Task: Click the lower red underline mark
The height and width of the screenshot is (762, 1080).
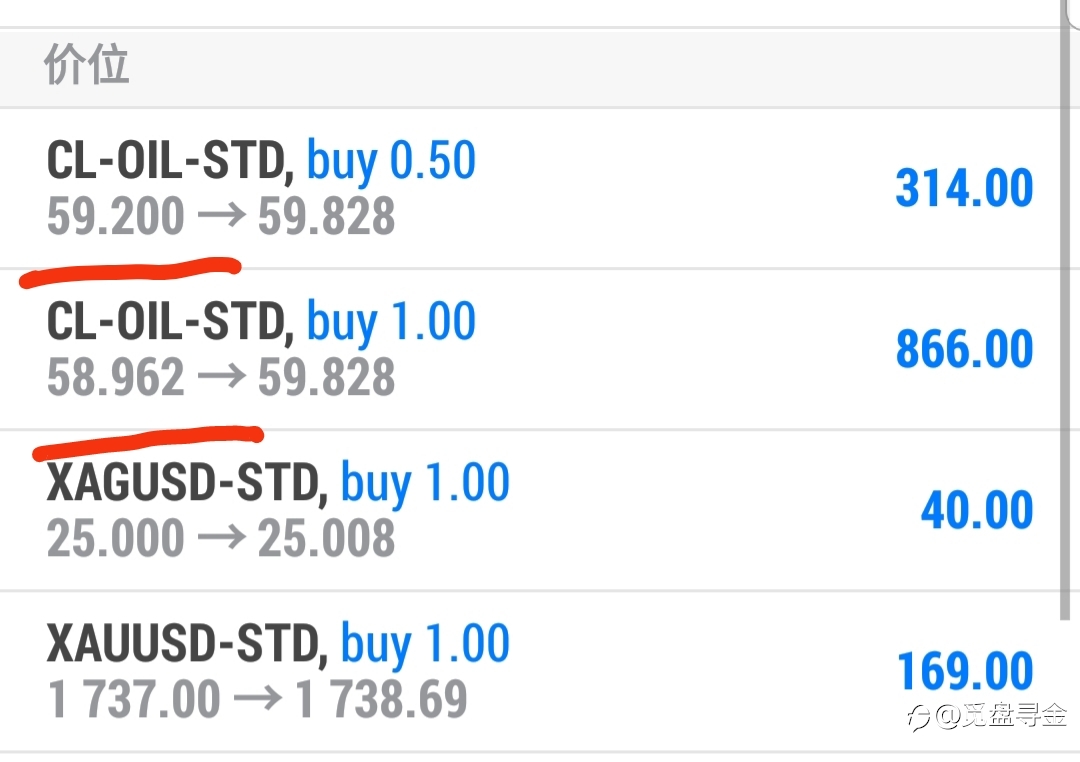Action: coord(148,442)
